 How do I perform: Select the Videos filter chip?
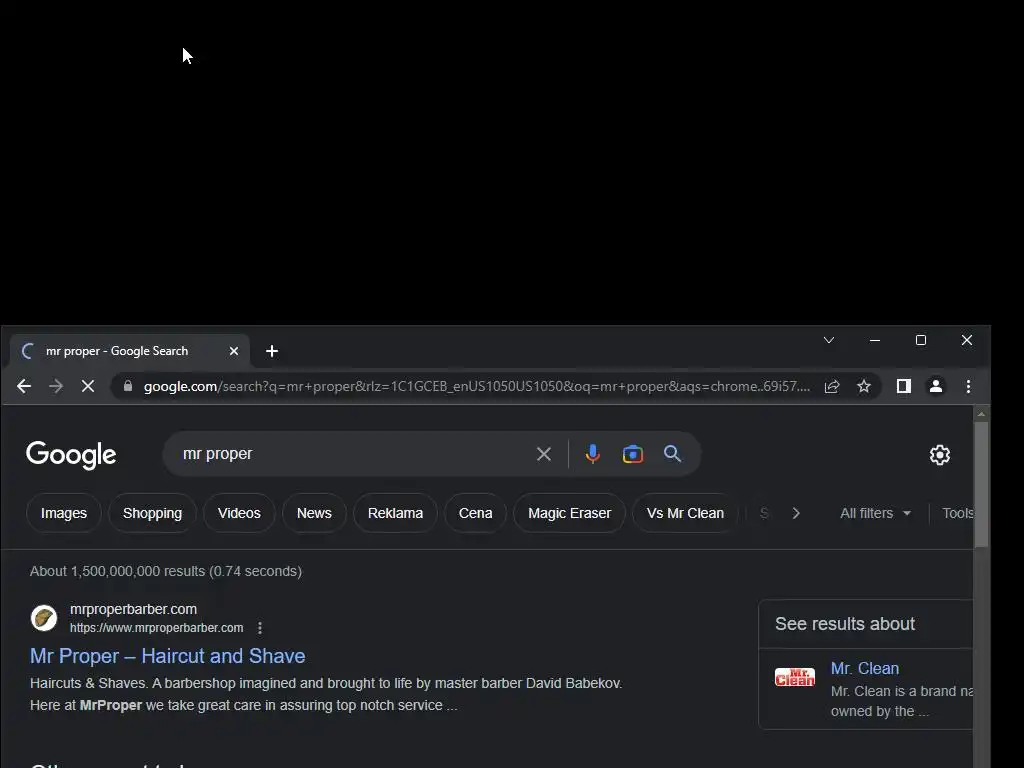click(239, 513)
